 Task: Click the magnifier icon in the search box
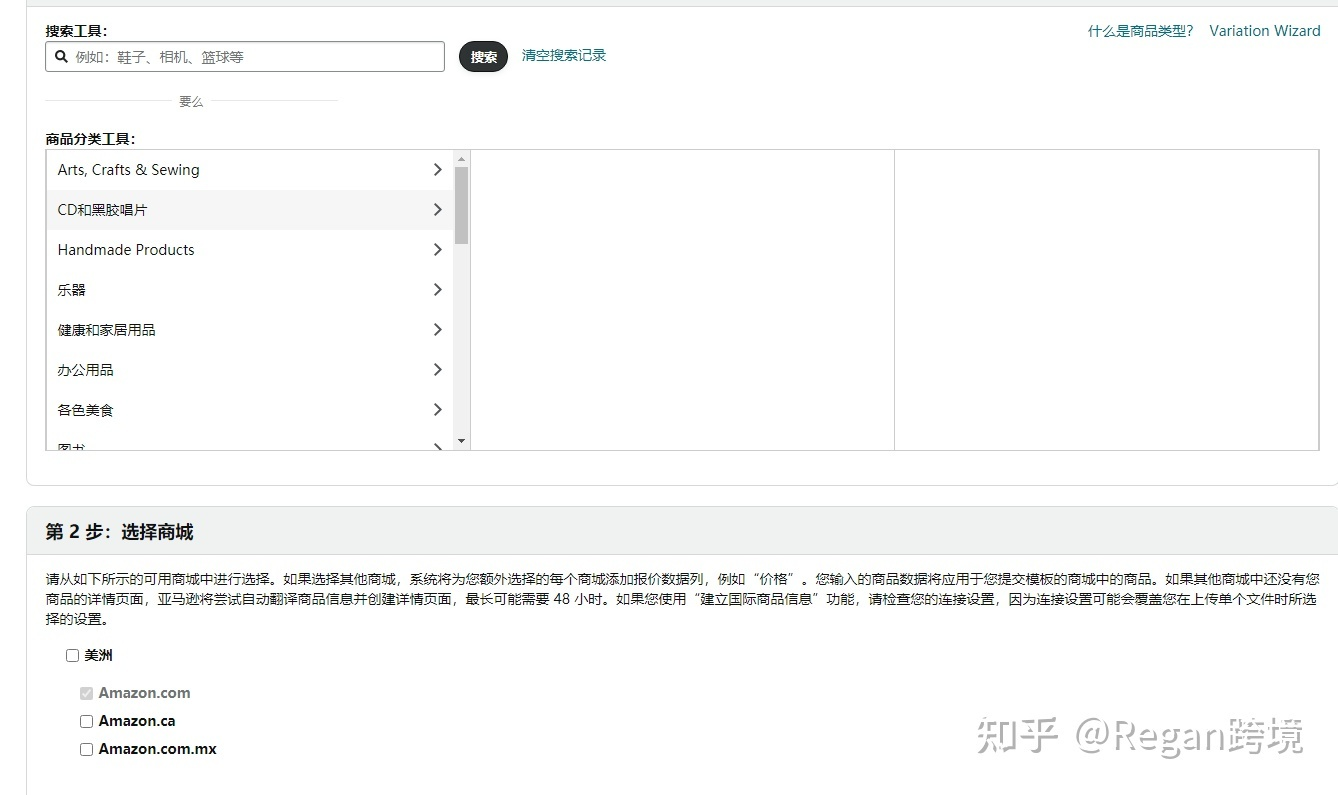[61, 57]
